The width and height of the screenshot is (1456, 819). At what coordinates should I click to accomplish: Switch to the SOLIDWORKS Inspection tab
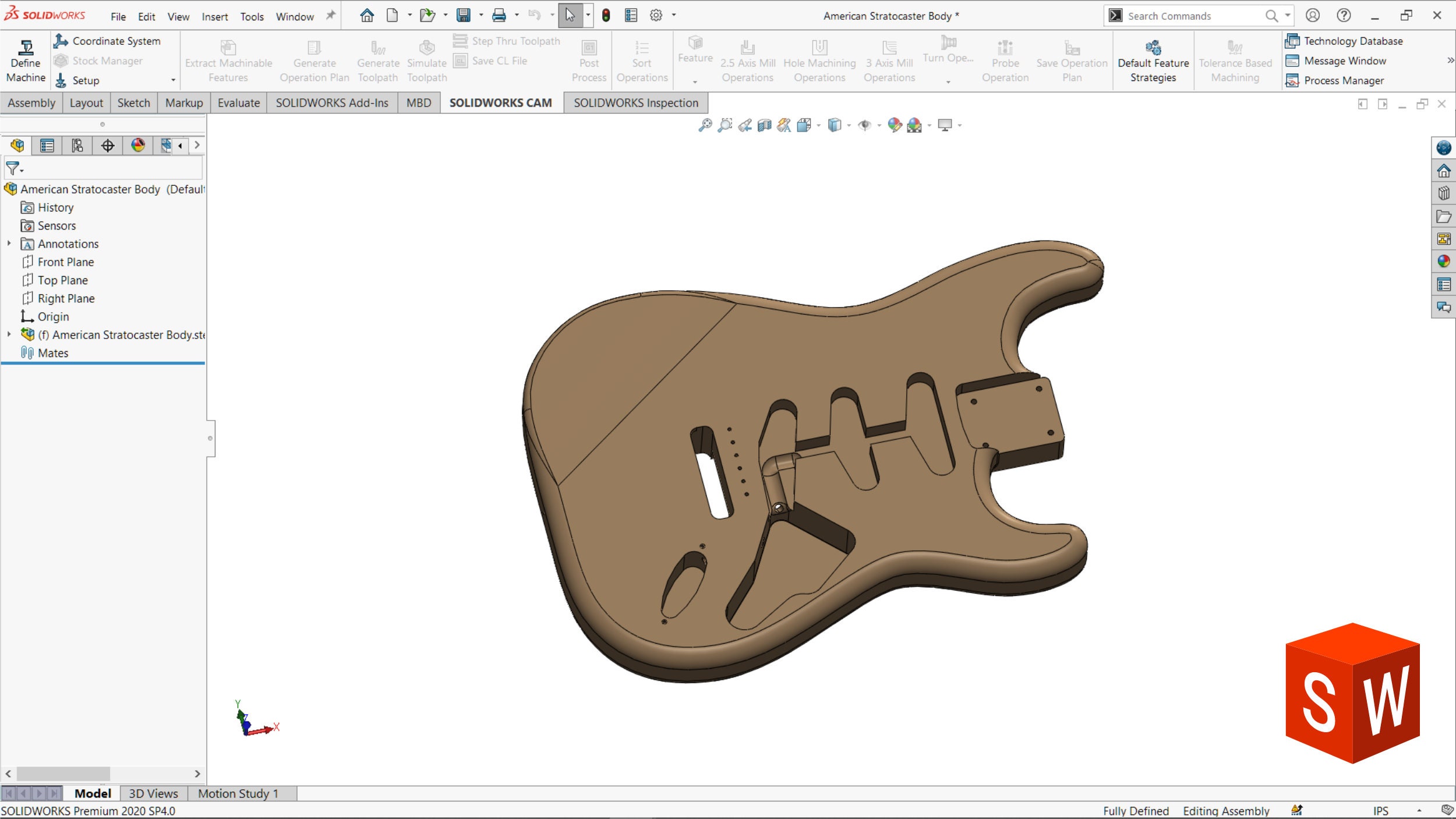[635, 103]
